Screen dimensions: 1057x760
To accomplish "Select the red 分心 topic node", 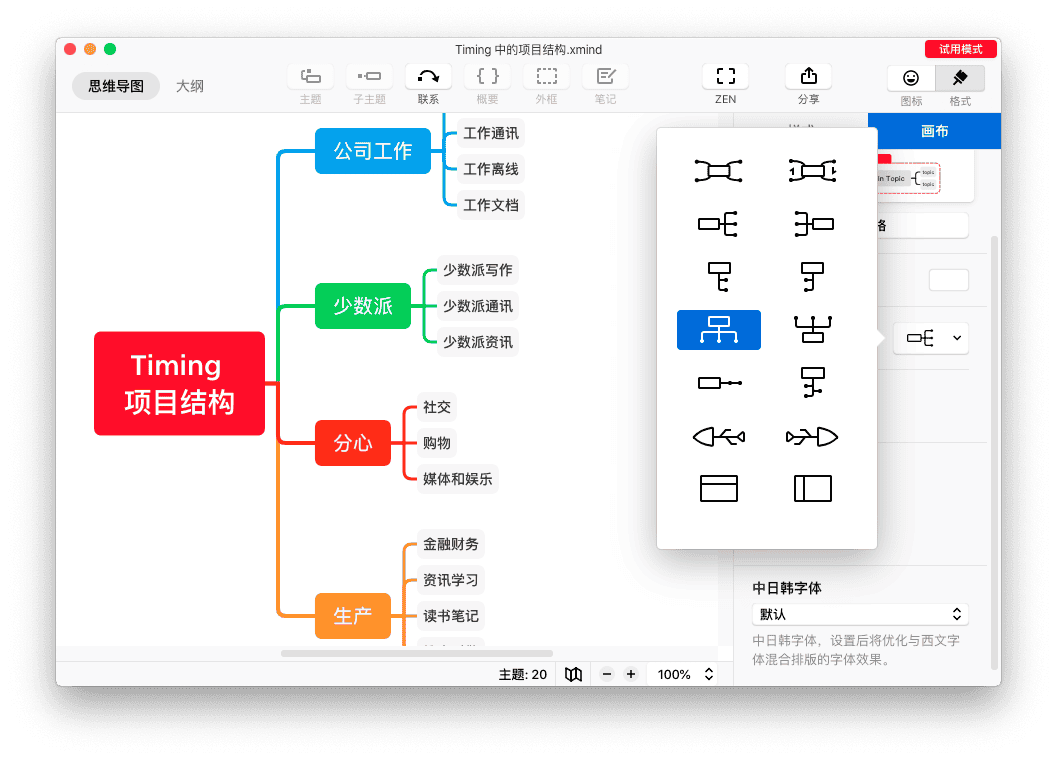I will (353, 443).
